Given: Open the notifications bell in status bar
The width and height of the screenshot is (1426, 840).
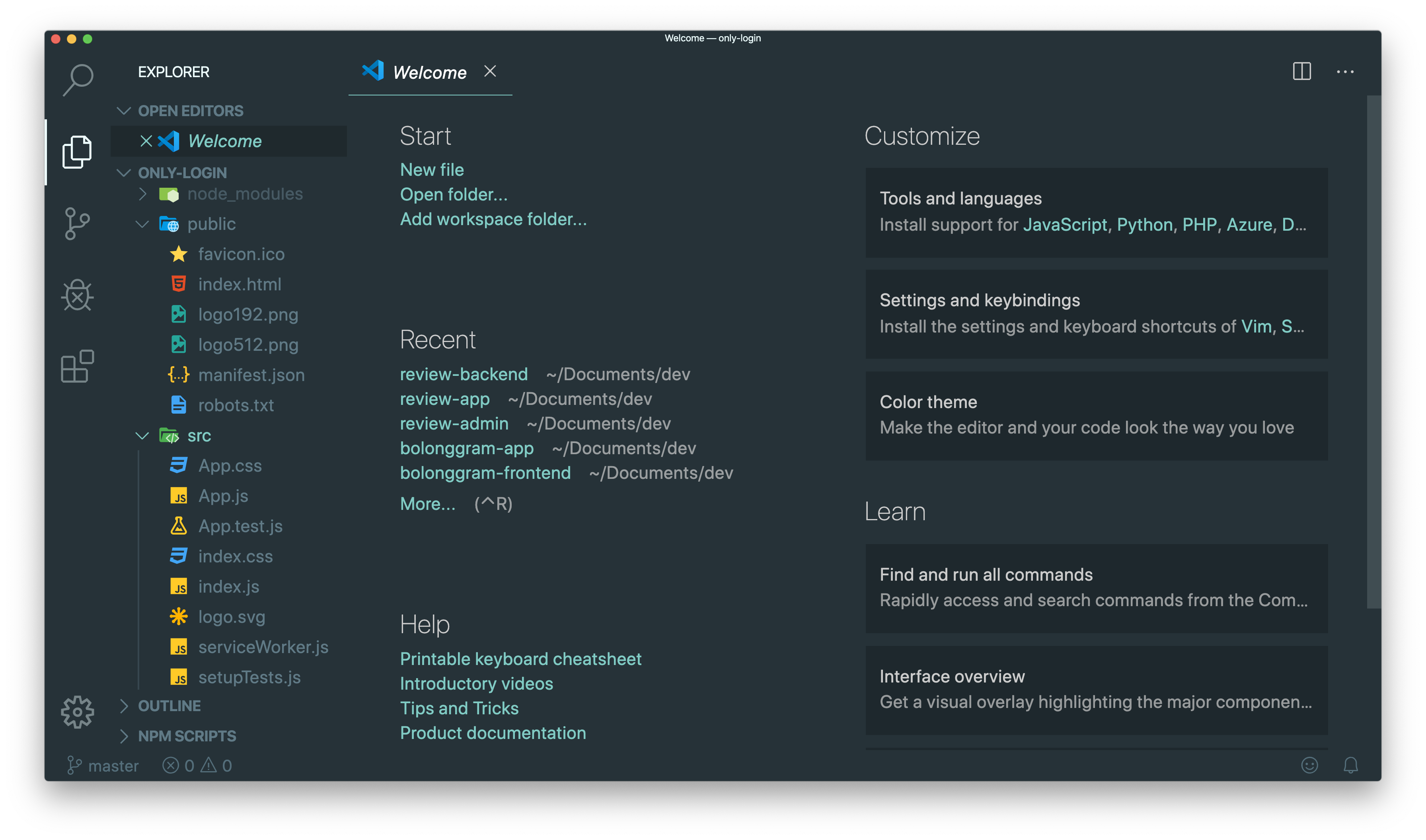Looking at the screenshot, I should (x=1350, y=765).
